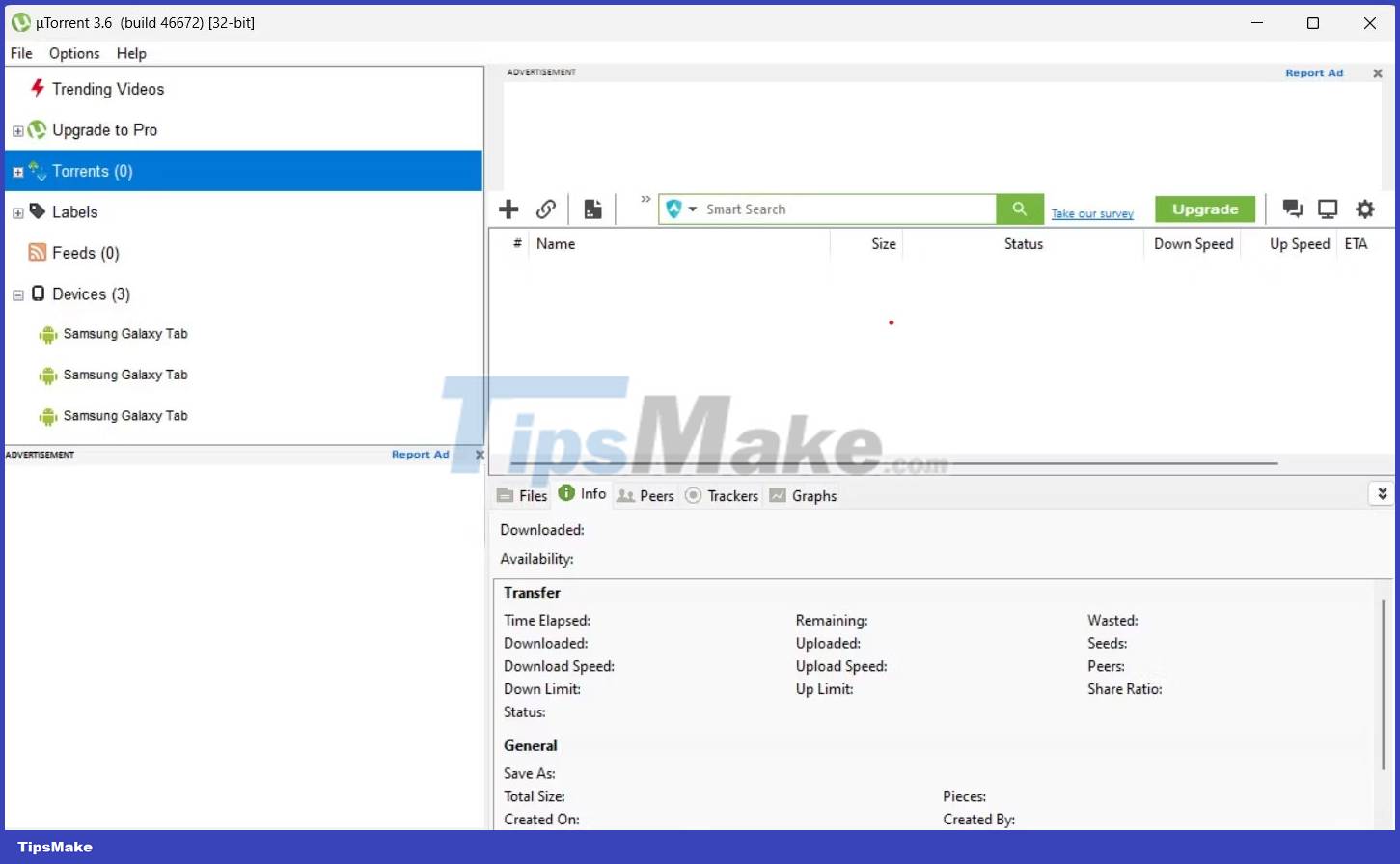Click the green search magnifier icon
The image size is (1400, 864).
1020,209
